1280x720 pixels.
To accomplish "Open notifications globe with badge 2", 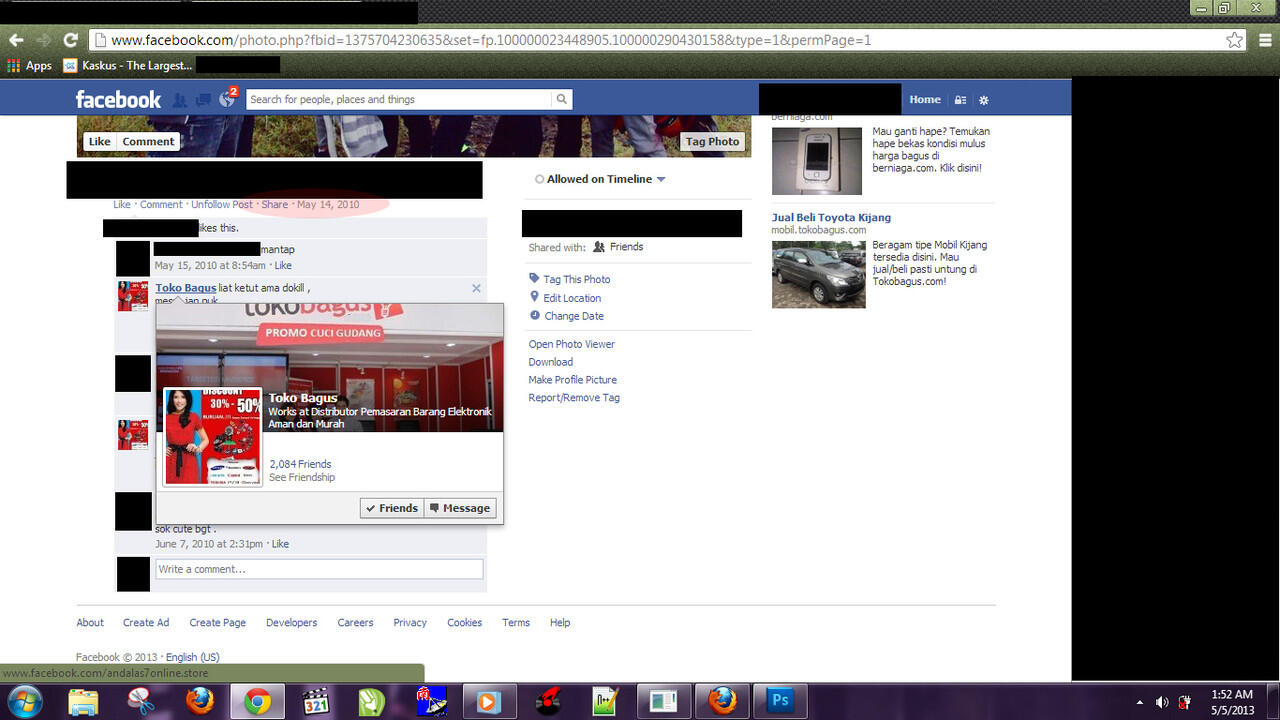I will (226, 100).
